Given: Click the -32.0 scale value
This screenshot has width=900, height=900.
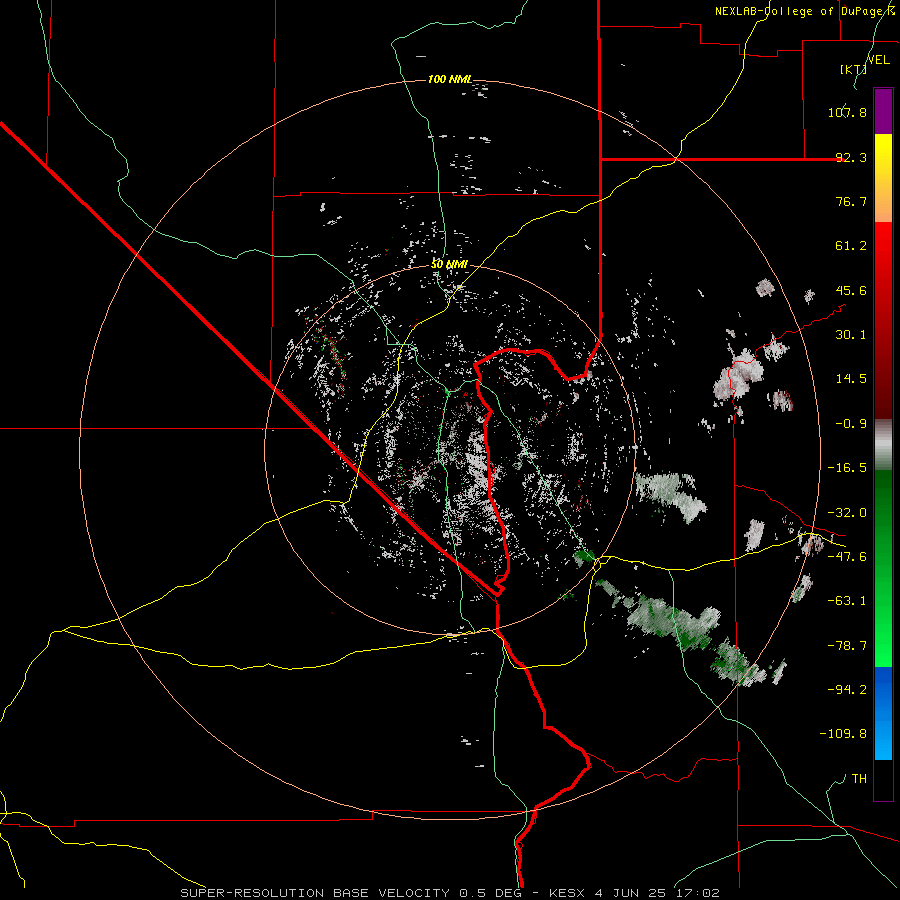Looking at the screenshot, I should coord(847,513).
